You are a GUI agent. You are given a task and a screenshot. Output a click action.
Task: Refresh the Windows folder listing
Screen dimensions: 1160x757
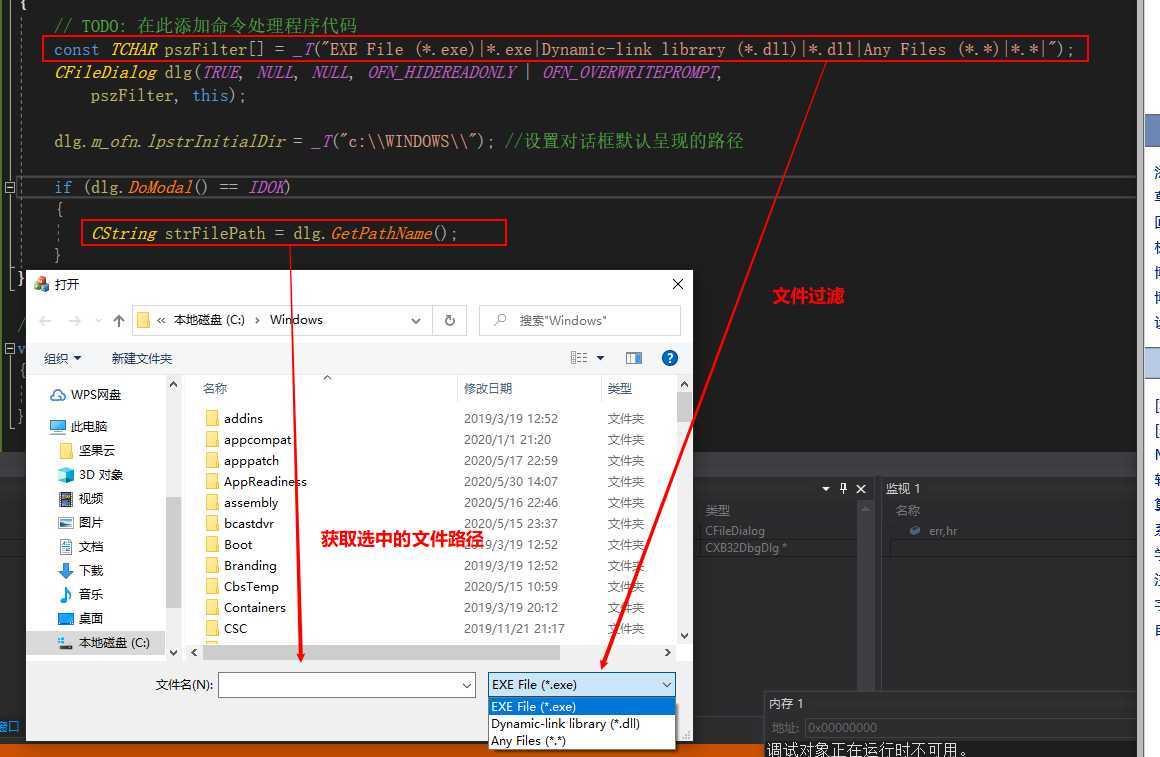click(449, 320)
